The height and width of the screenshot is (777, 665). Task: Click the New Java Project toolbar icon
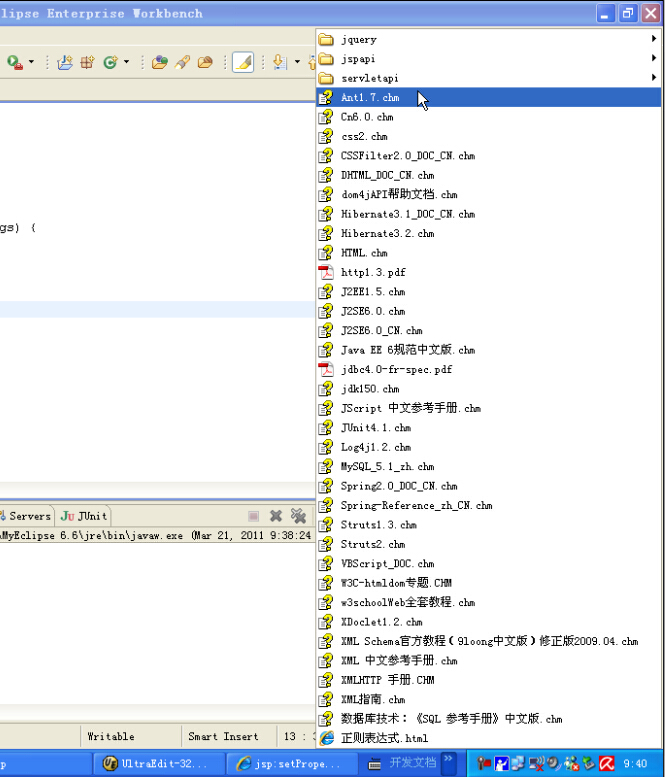tap(64, 62)
